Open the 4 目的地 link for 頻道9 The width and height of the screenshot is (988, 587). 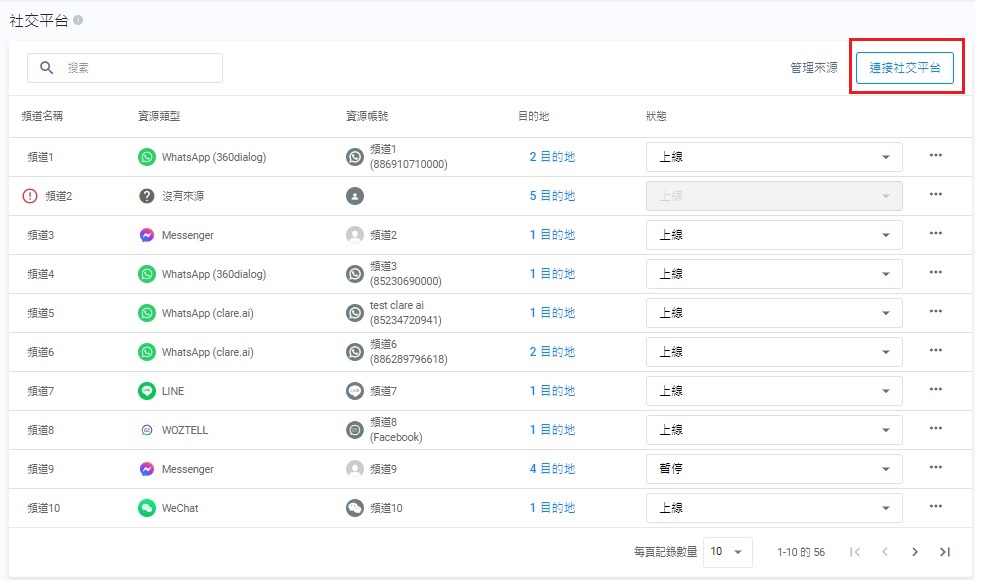(552, 469)
